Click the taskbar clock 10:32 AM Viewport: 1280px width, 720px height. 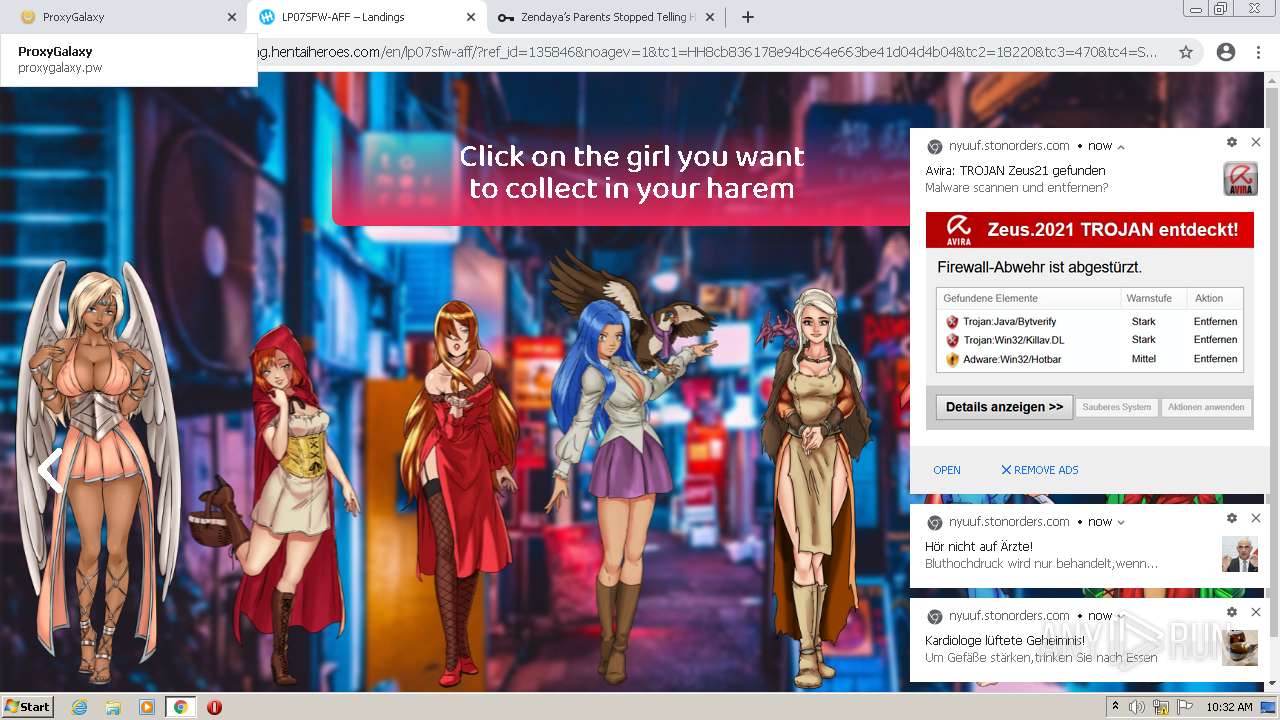click(1229, 707)
